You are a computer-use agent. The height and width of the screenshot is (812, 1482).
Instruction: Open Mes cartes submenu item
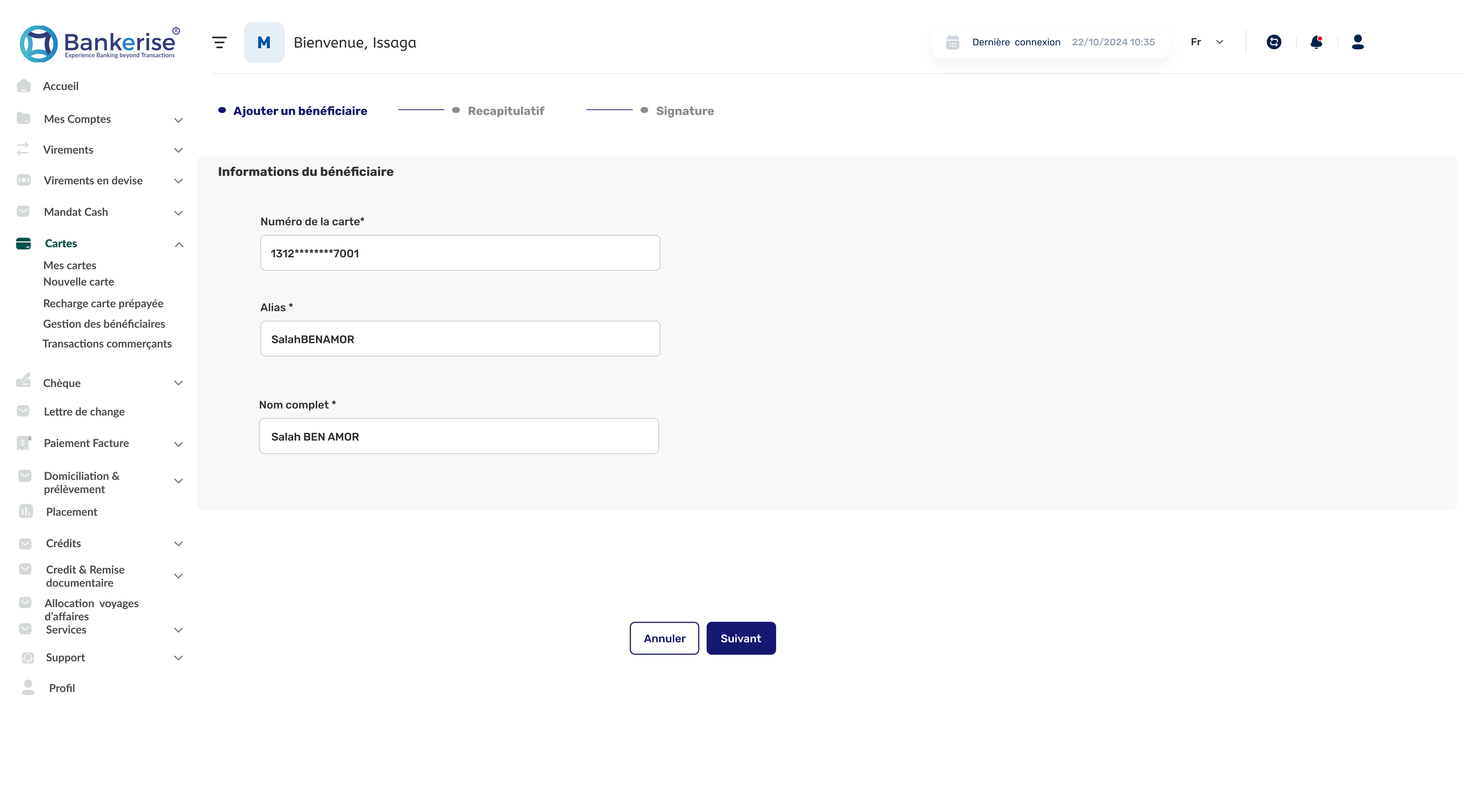[69, 265]
